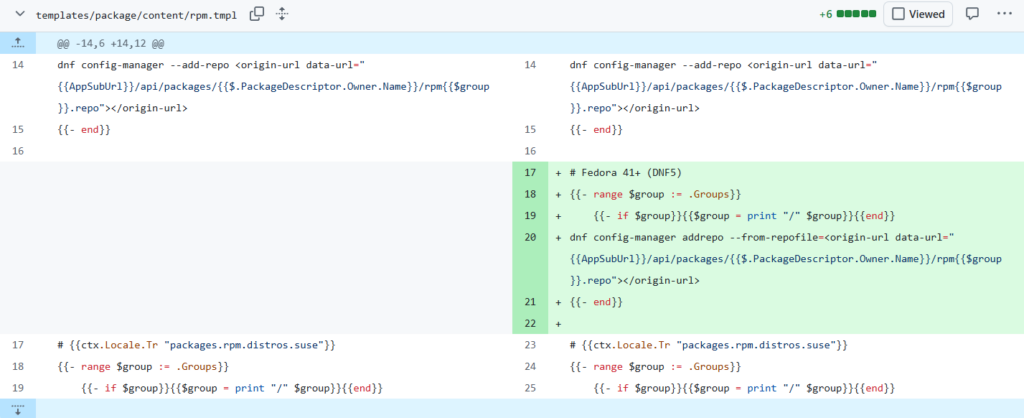The width and height of the screenshot is (1024, 418).
Task: Expand hidden lines below at the bottom
Action: click(x=18, y=408)
